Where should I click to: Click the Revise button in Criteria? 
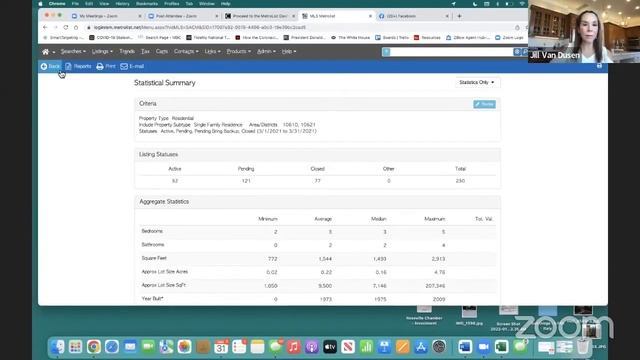point(484,104)
